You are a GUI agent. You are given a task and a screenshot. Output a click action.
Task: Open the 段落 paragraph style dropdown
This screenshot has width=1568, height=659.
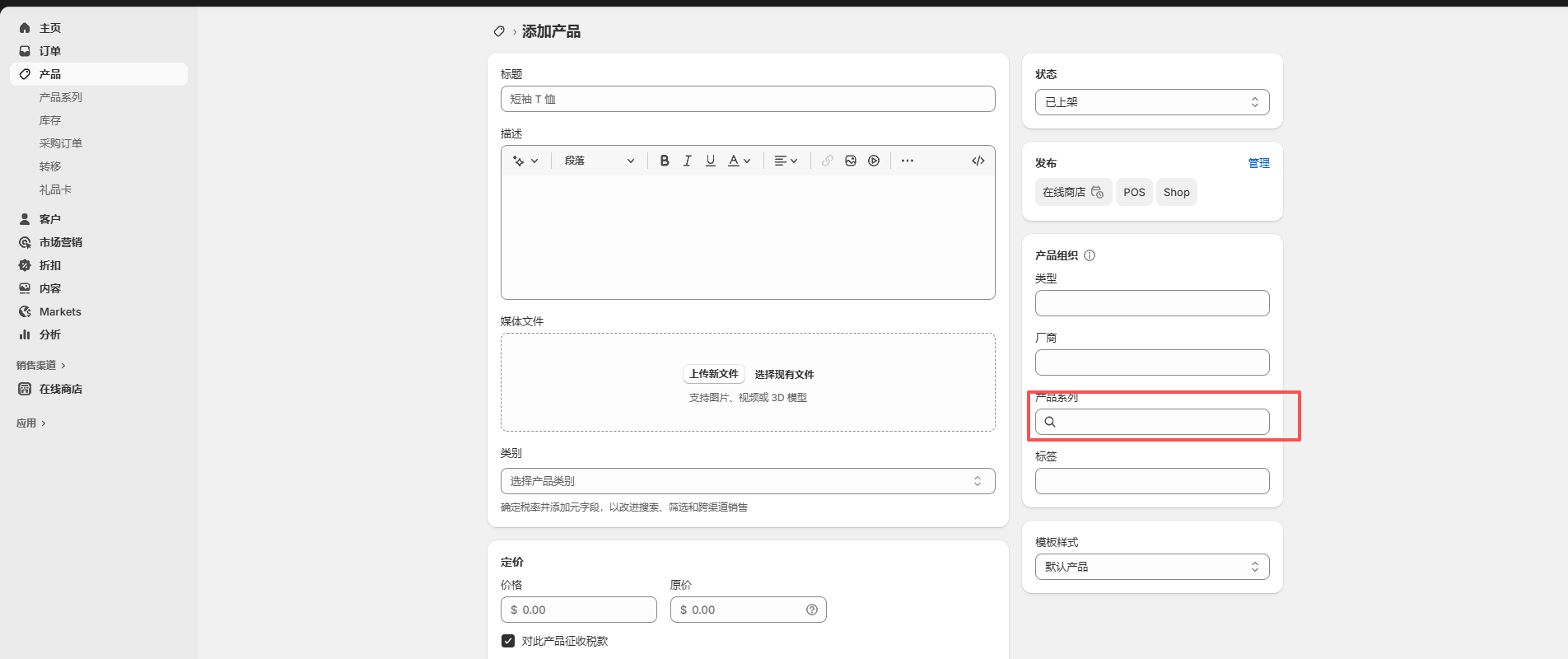point(599,161)
